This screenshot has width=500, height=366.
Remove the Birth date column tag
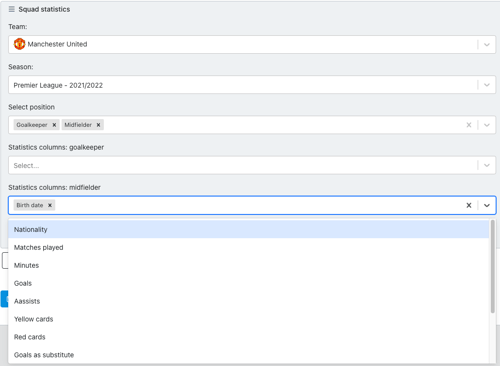tap(50, 205)
